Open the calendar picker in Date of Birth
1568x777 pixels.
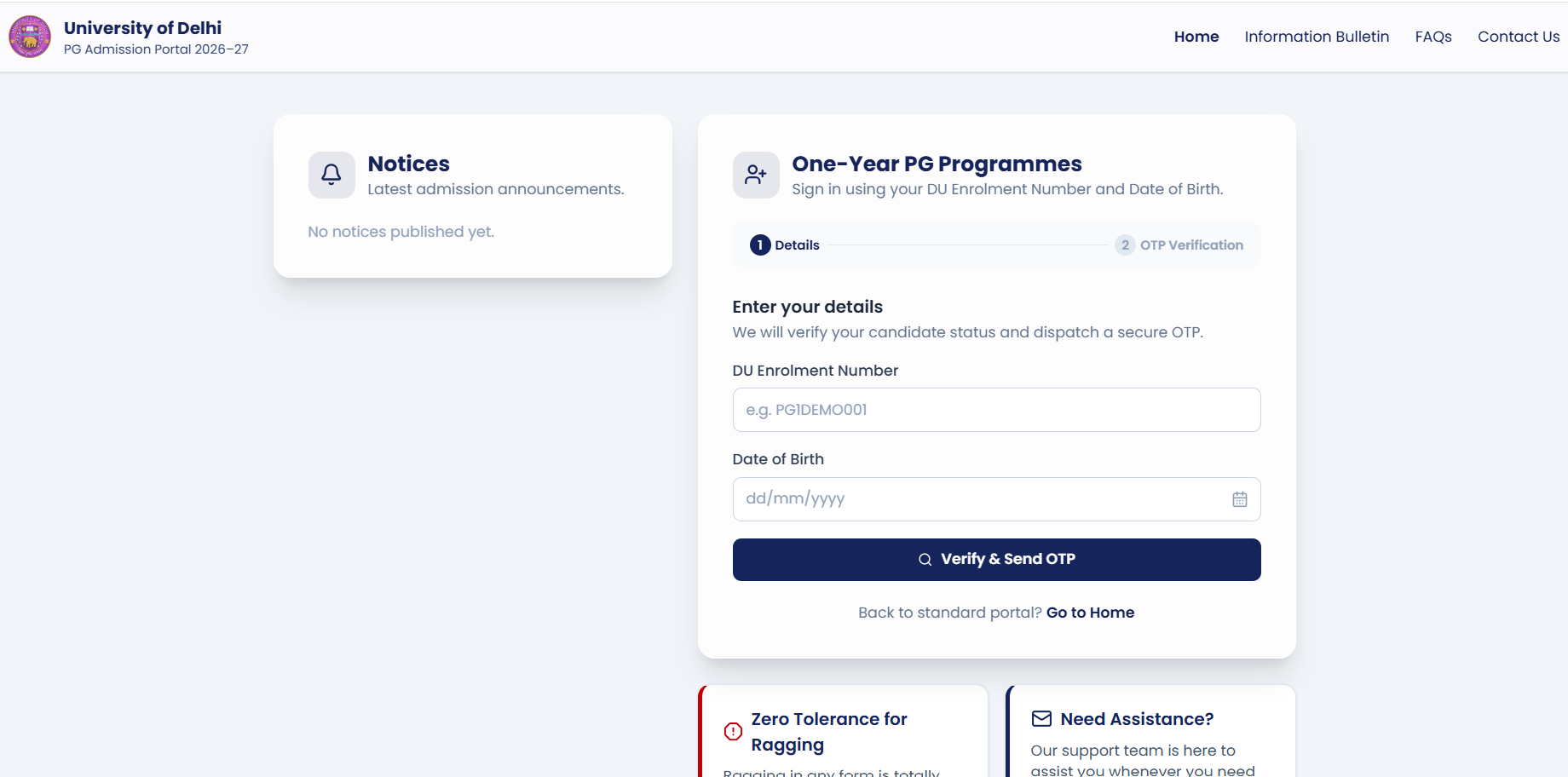1240,499
